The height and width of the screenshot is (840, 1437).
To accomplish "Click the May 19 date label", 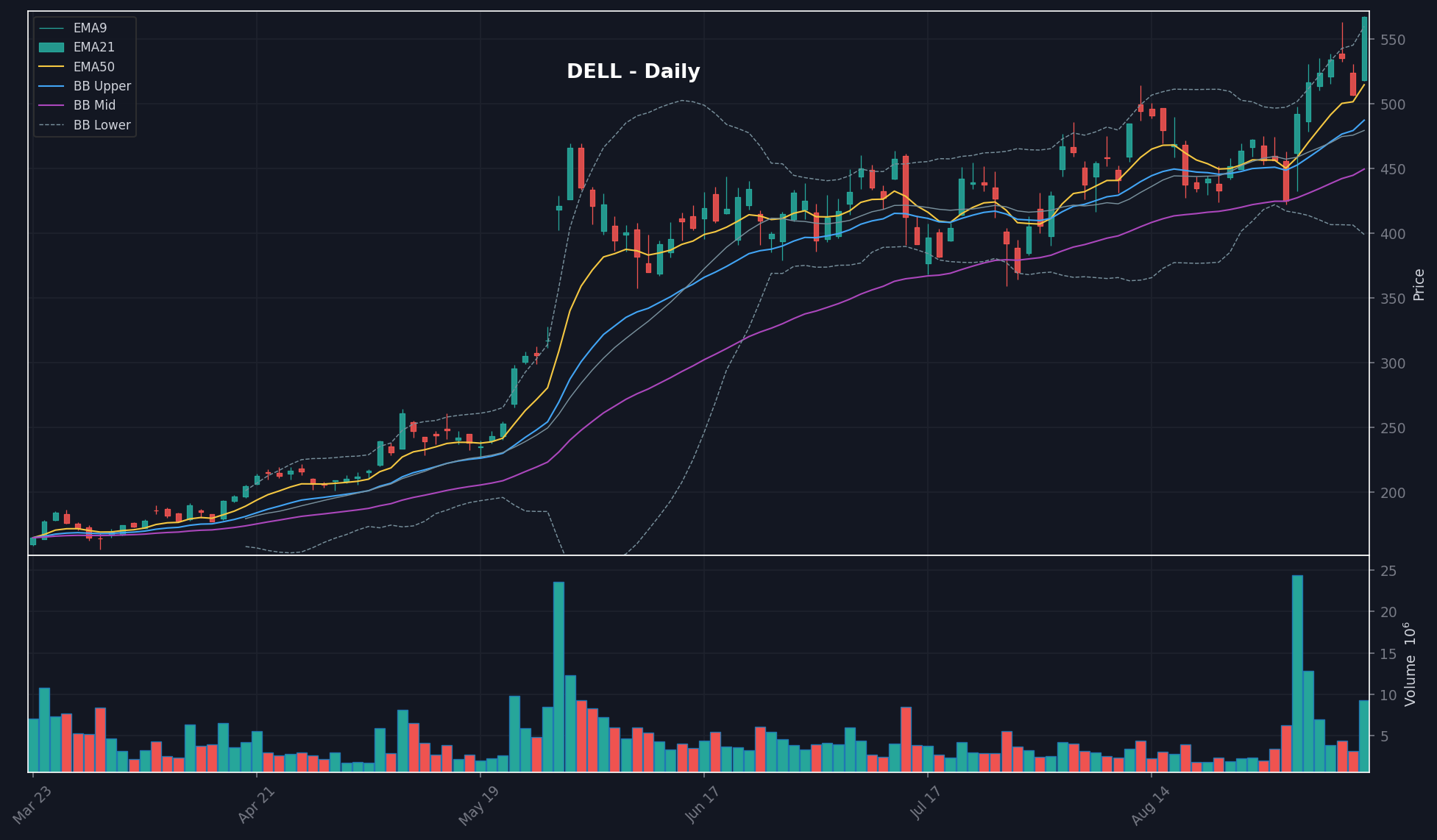I will click(x=479, y=806).
